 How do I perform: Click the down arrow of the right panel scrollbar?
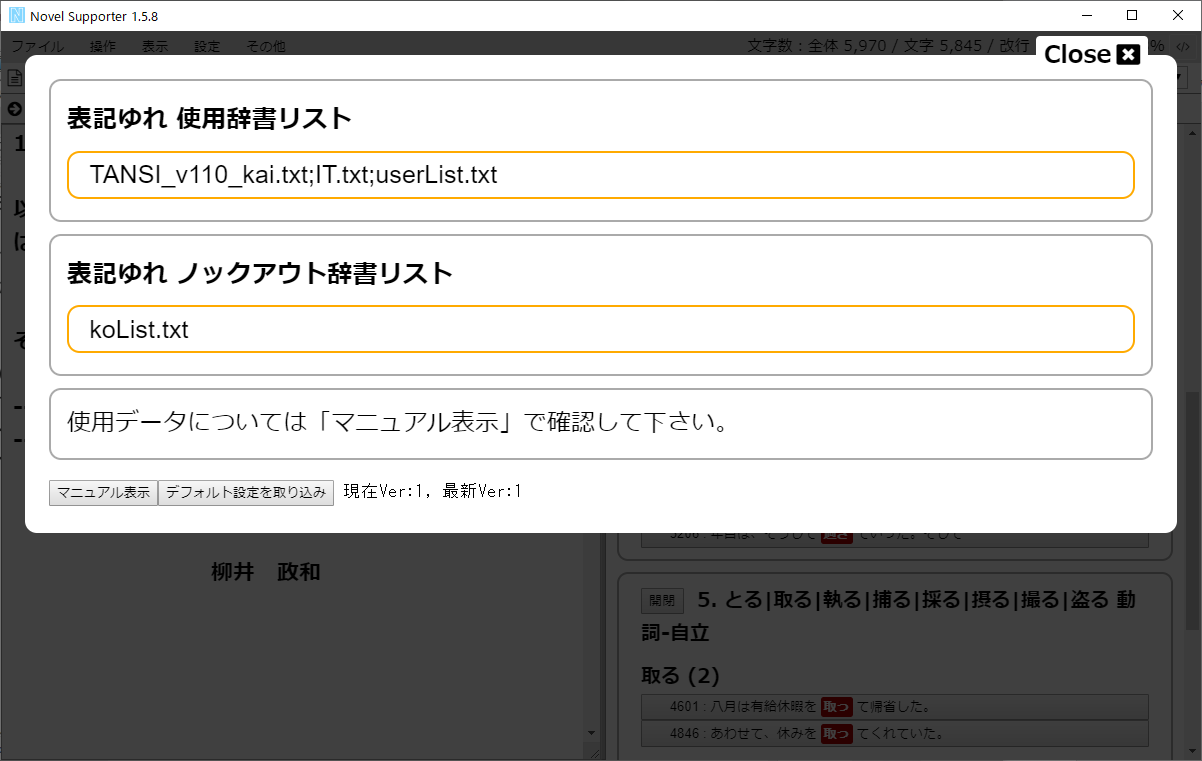coord(1194,751)
